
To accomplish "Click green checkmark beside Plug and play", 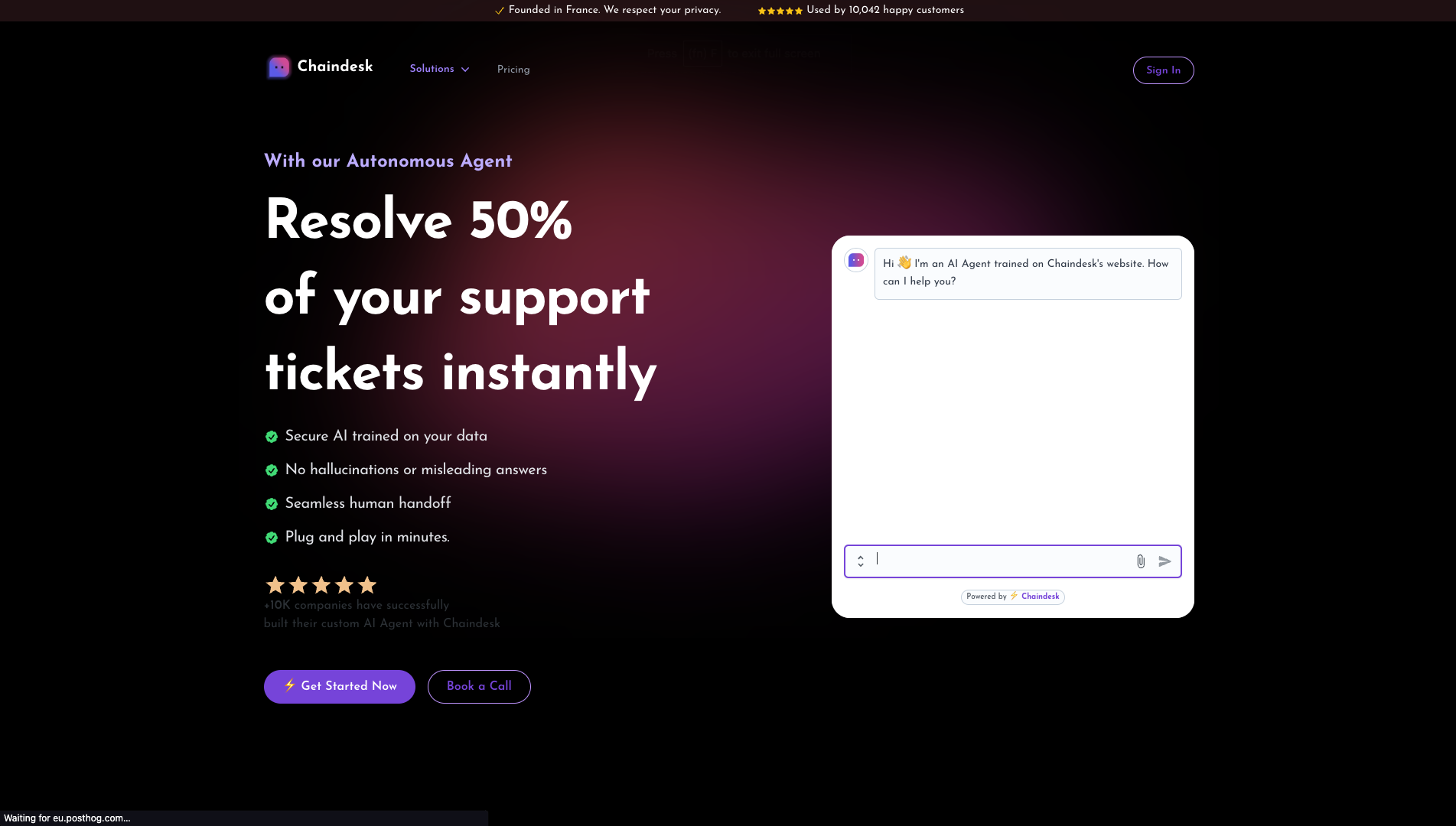I will tap(271, 538).
